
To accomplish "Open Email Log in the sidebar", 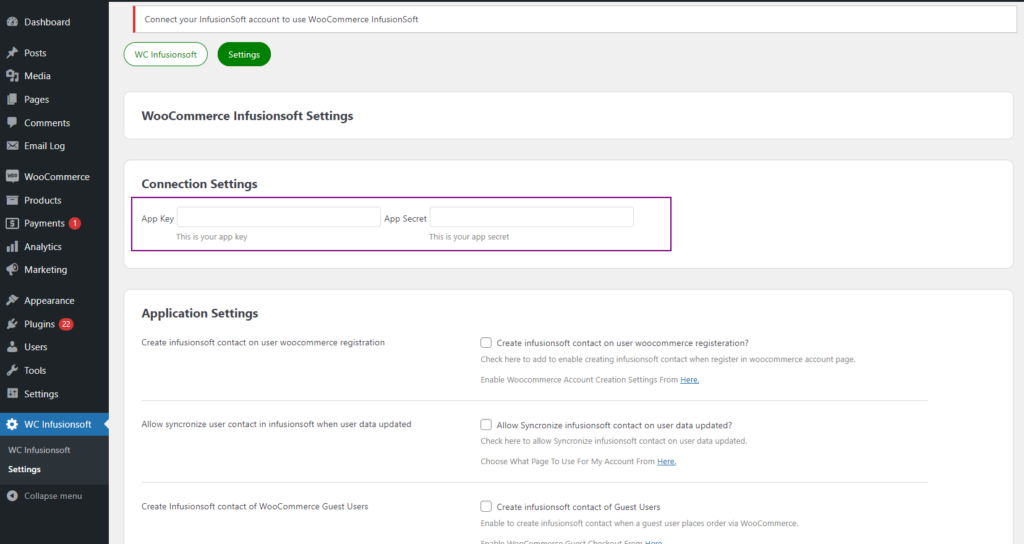I will pos(54,146).
